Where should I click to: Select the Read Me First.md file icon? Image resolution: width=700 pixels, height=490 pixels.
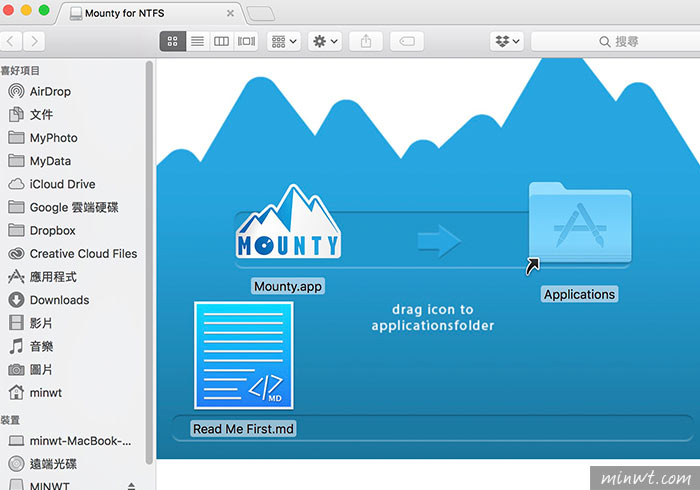pyautogui.click(x=244, y=356)
